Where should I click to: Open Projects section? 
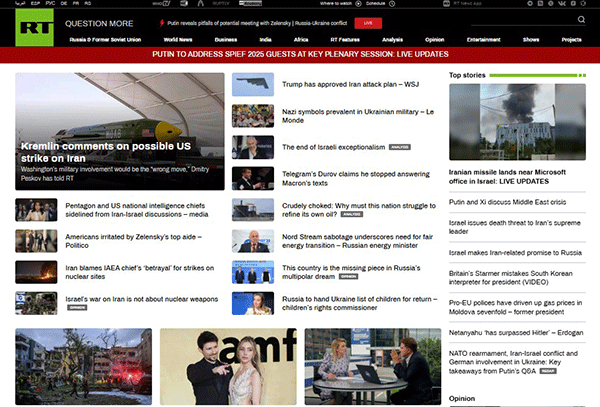click(x=572, y=39)
